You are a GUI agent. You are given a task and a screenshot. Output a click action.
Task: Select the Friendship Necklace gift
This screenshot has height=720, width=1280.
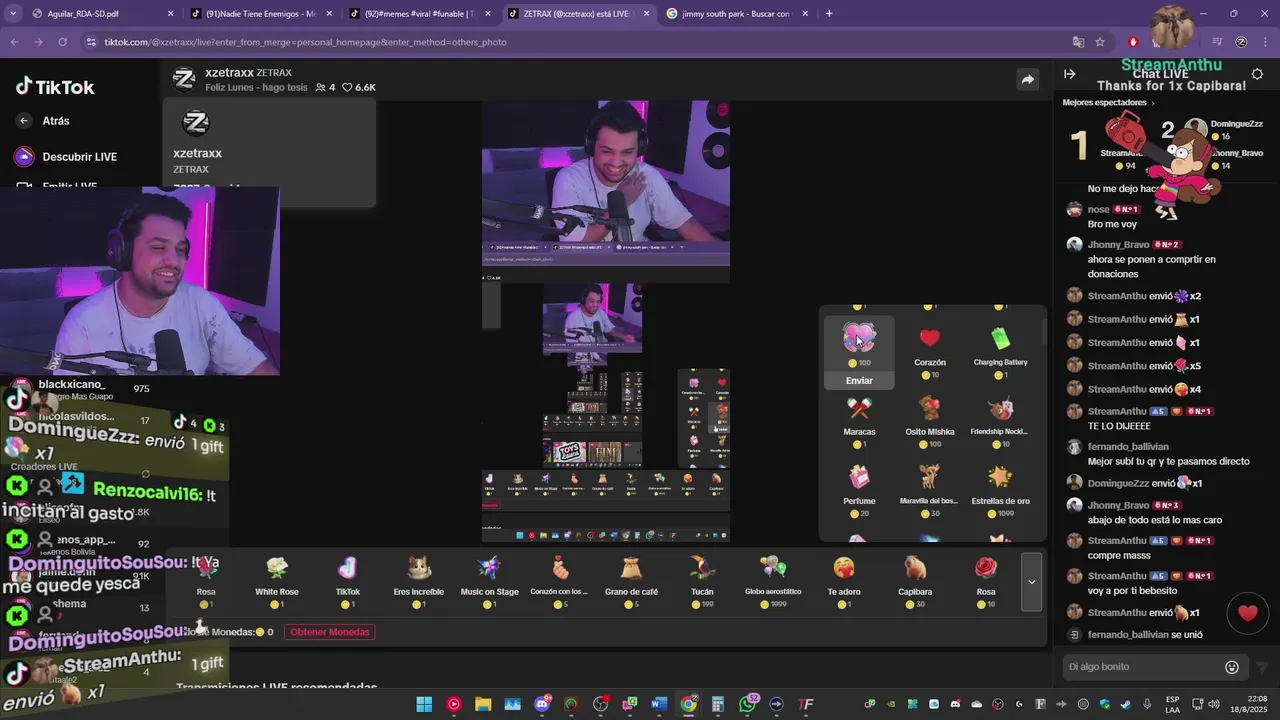point(1000,421)
